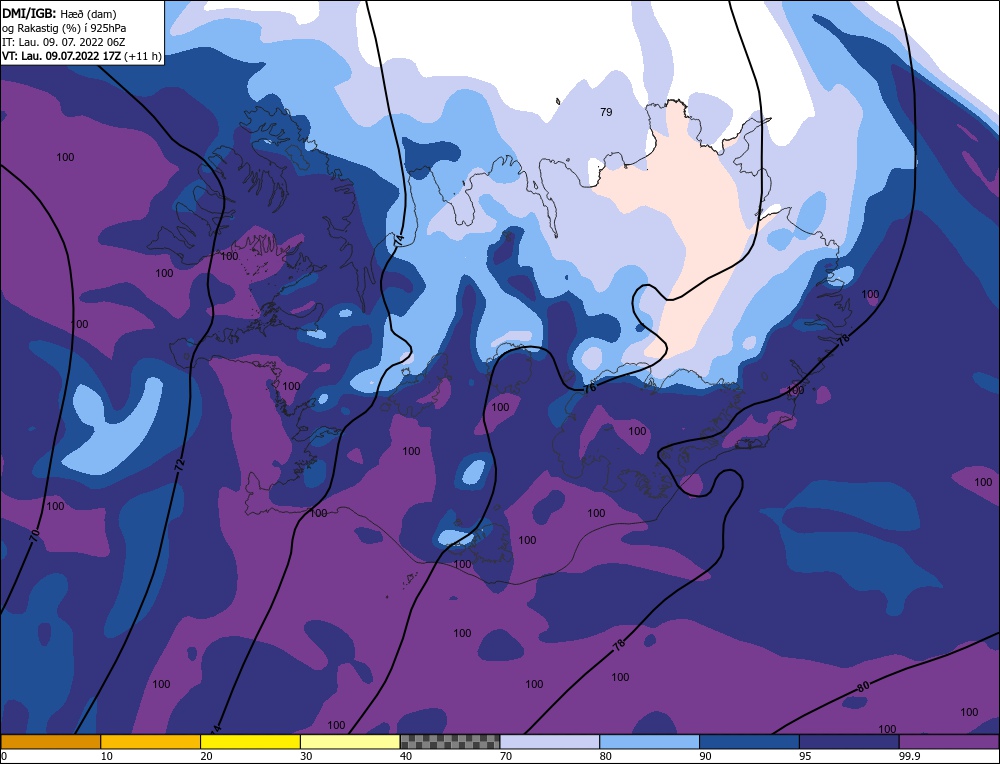The height and width of the screenshot is (764, 1000).
Task: Click the '30' legend scale value
Action: pos(307,756)
